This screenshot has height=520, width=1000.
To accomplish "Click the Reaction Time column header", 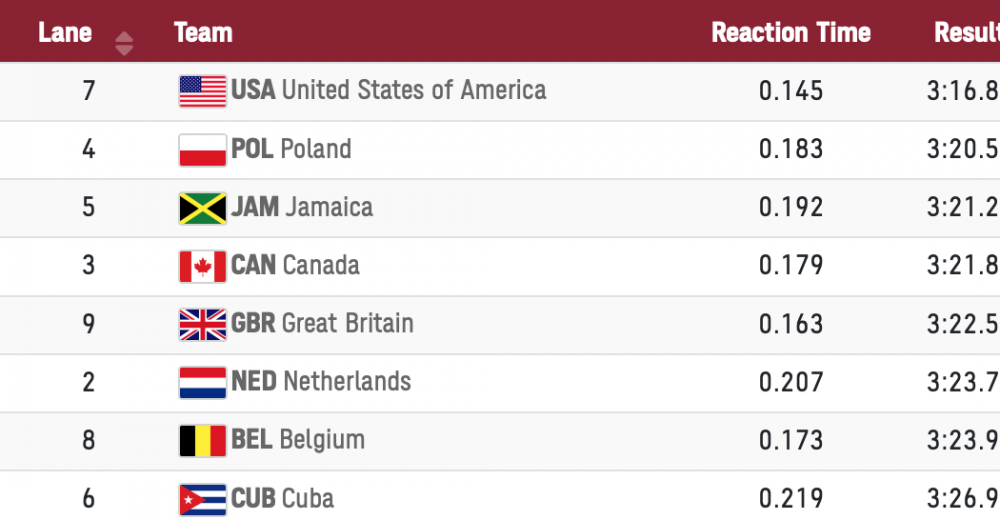I will click(790, 33).
